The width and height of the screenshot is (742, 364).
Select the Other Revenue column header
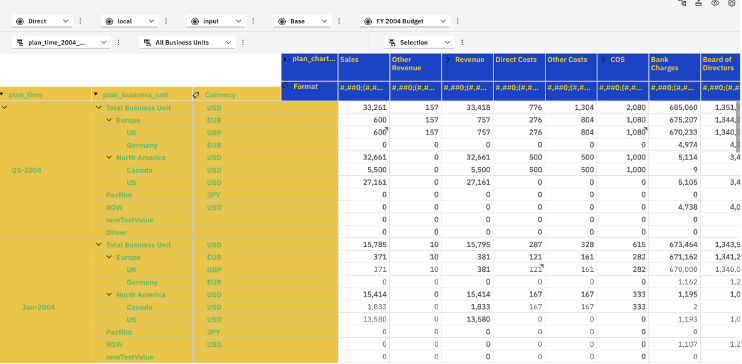point(415,67)
